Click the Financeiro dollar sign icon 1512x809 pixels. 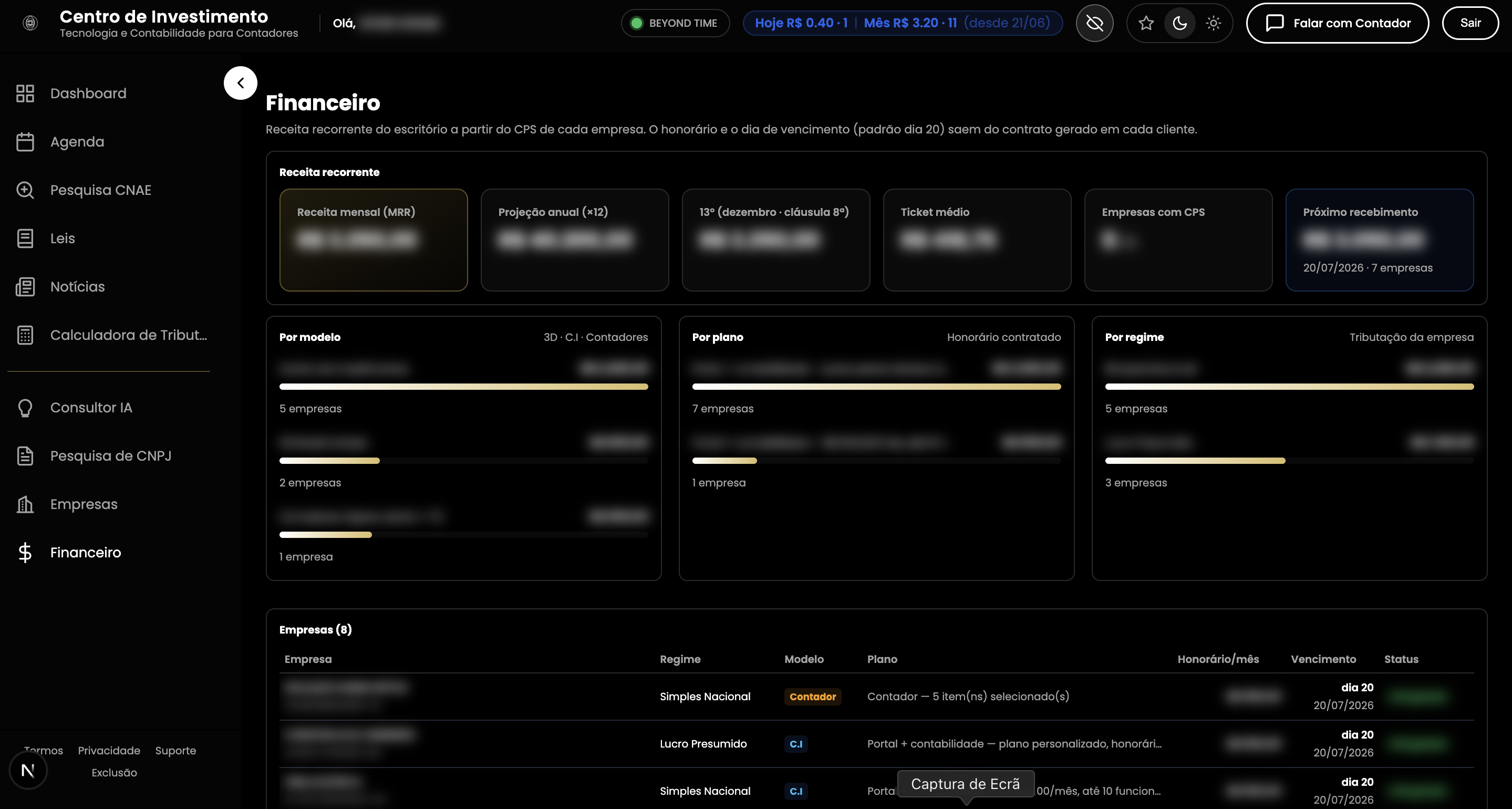tap(25, 553)
